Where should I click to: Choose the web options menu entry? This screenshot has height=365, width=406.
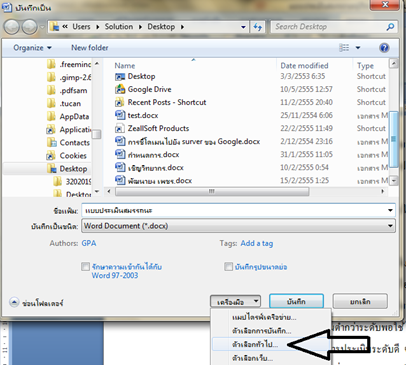tap(252, 358)
